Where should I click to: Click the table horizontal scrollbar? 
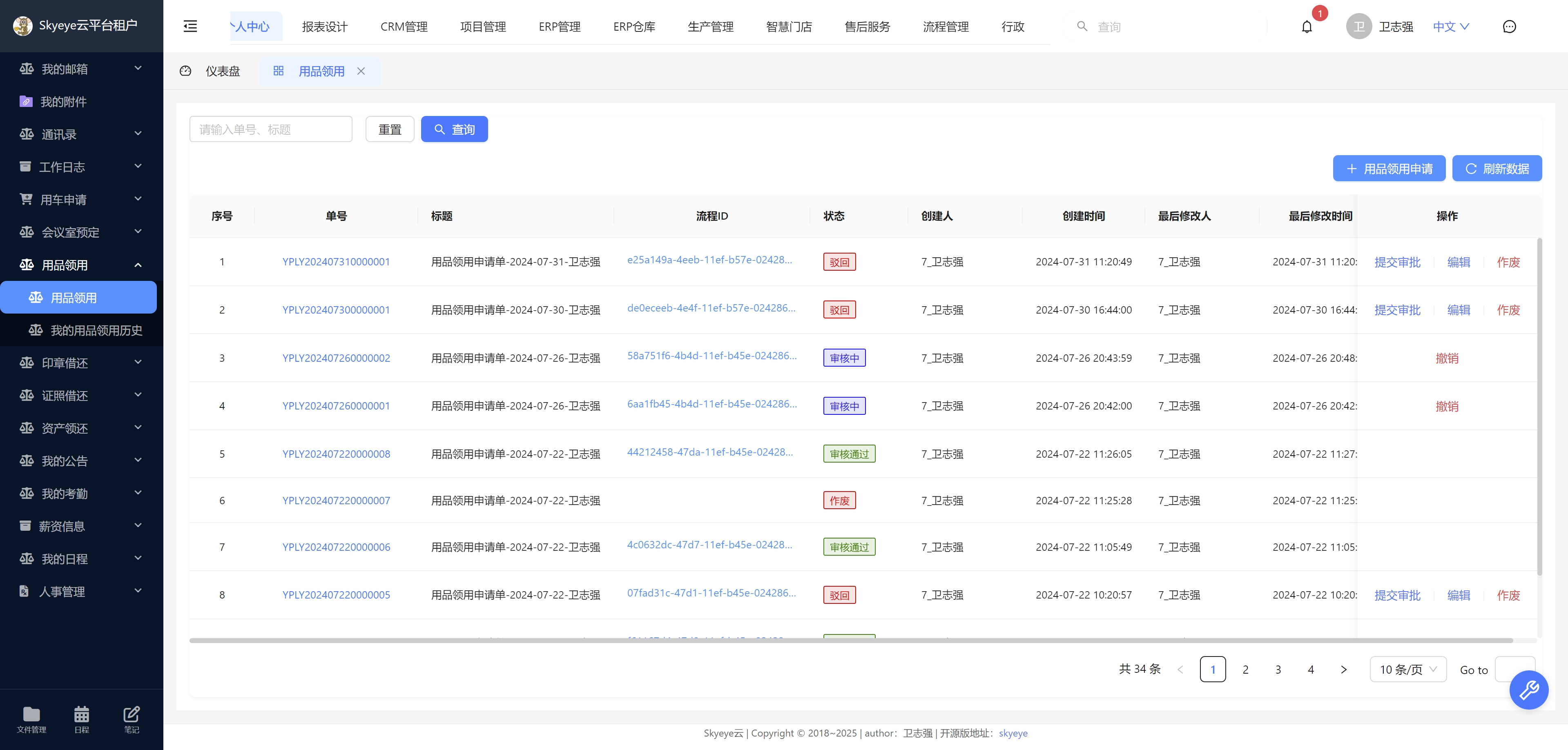pyautogui.click(x=851, y=640)
